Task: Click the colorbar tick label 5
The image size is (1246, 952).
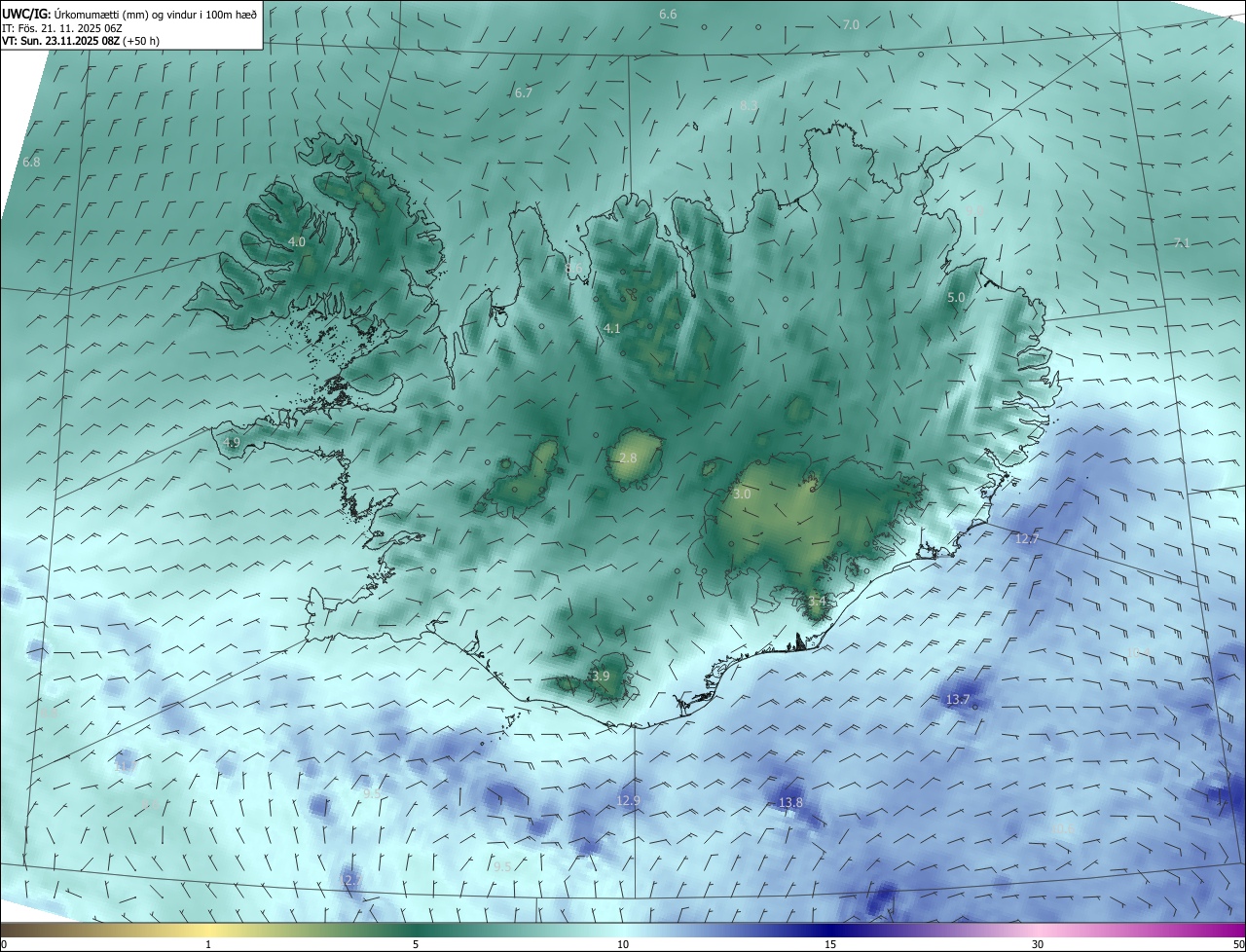Action: pyautogui.click(x=416, y=944)
